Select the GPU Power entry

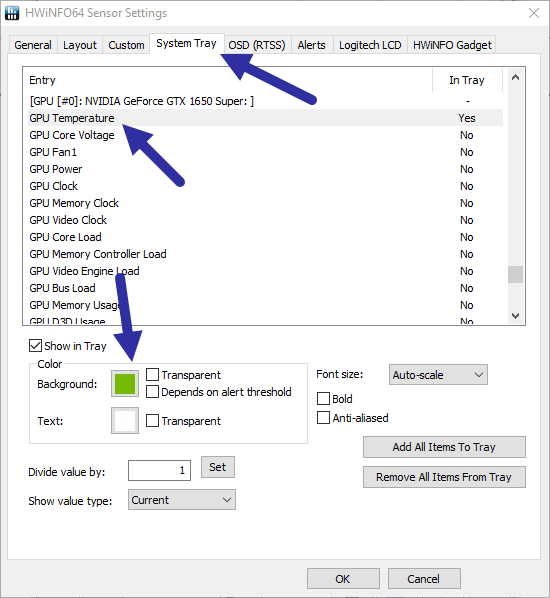265,169
